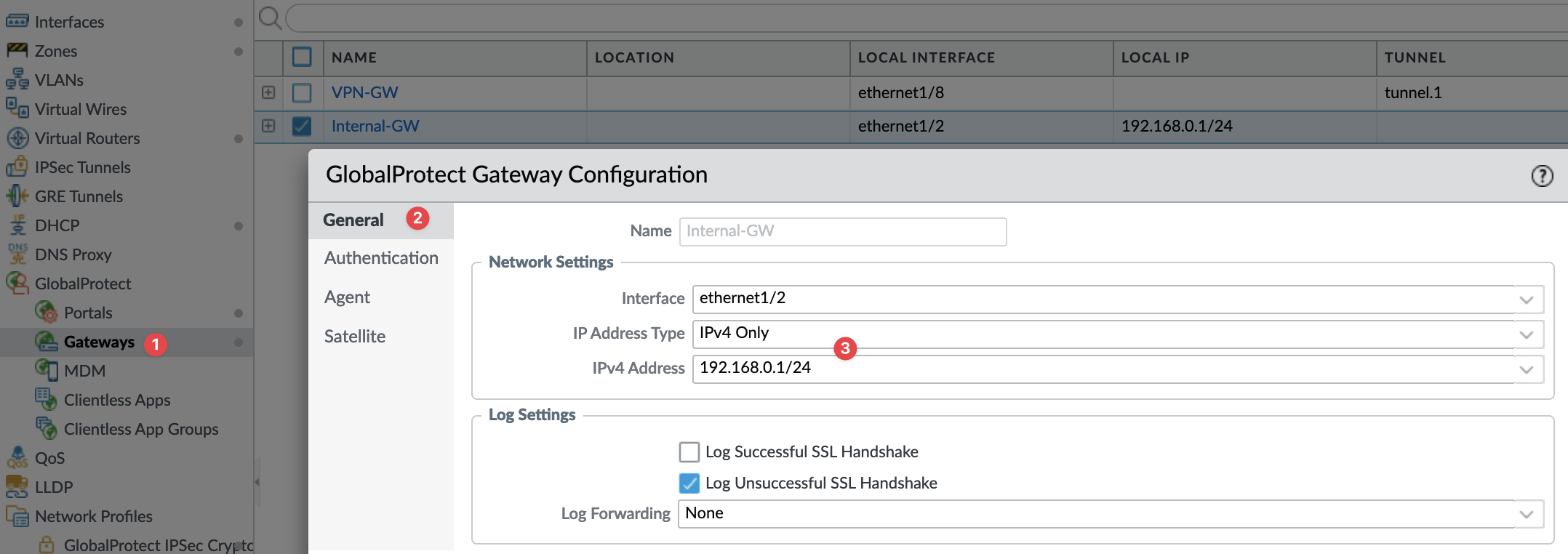Viewport: 1568px width, 554px height.
Task: Click the Network Profiles sidebar icon
Action: (17, 515)
